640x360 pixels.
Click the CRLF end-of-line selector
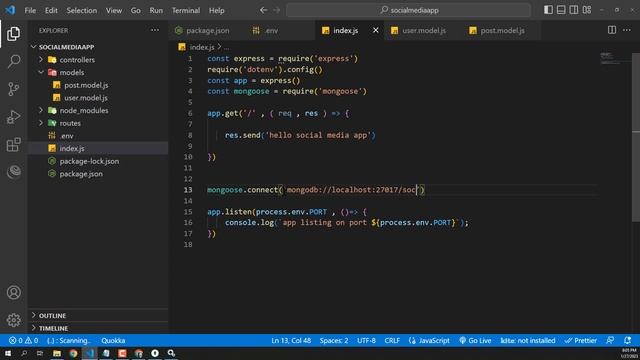392,340
